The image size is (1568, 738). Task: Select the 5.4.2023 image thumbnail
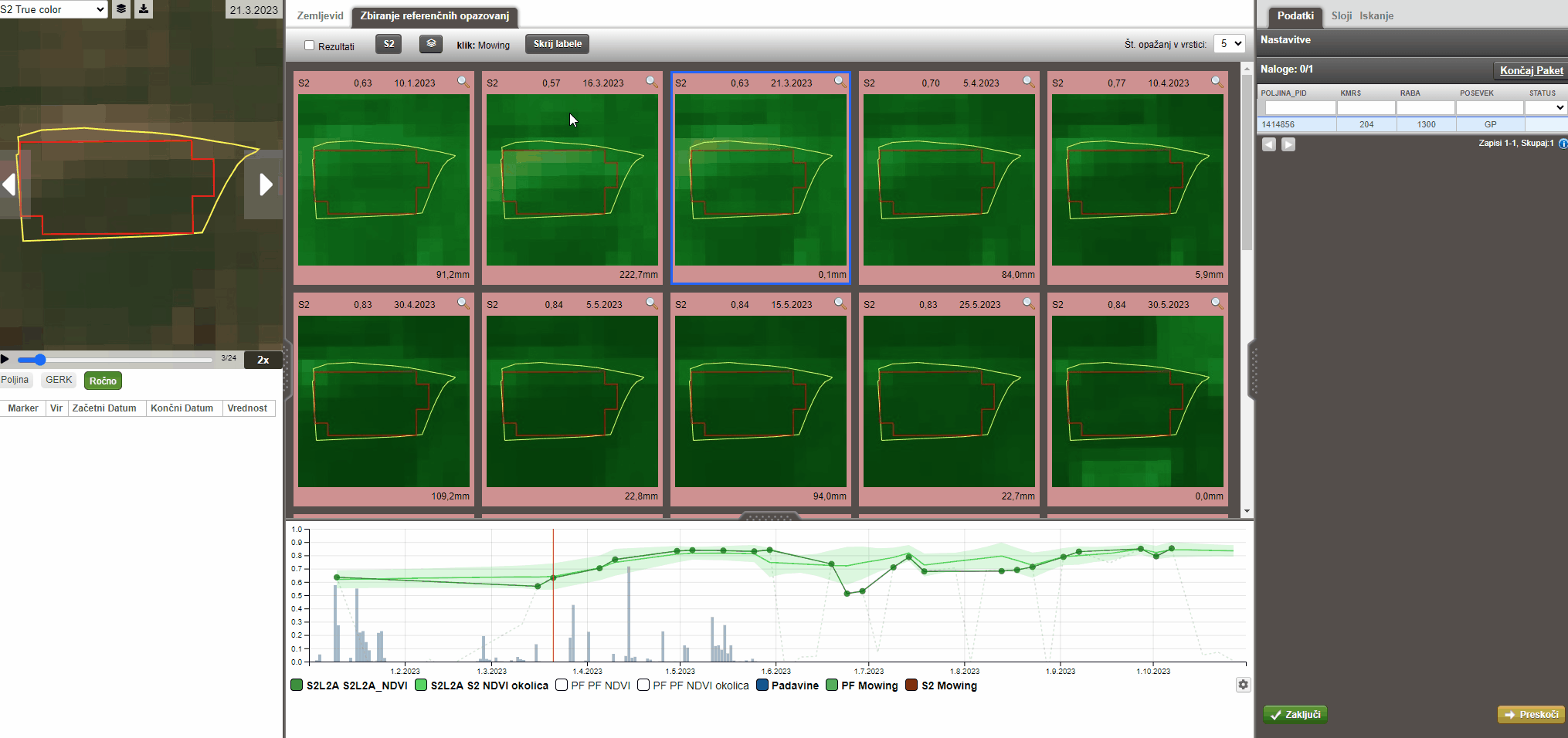point(949,180)
